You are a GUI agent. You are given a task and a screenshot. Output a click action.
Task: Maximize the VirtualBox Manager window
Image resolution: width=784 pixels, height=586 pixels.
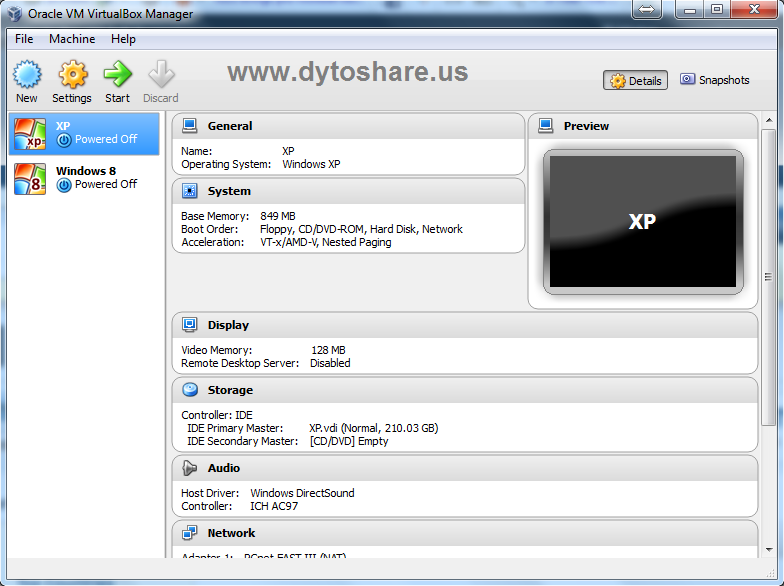pos(717,10)
